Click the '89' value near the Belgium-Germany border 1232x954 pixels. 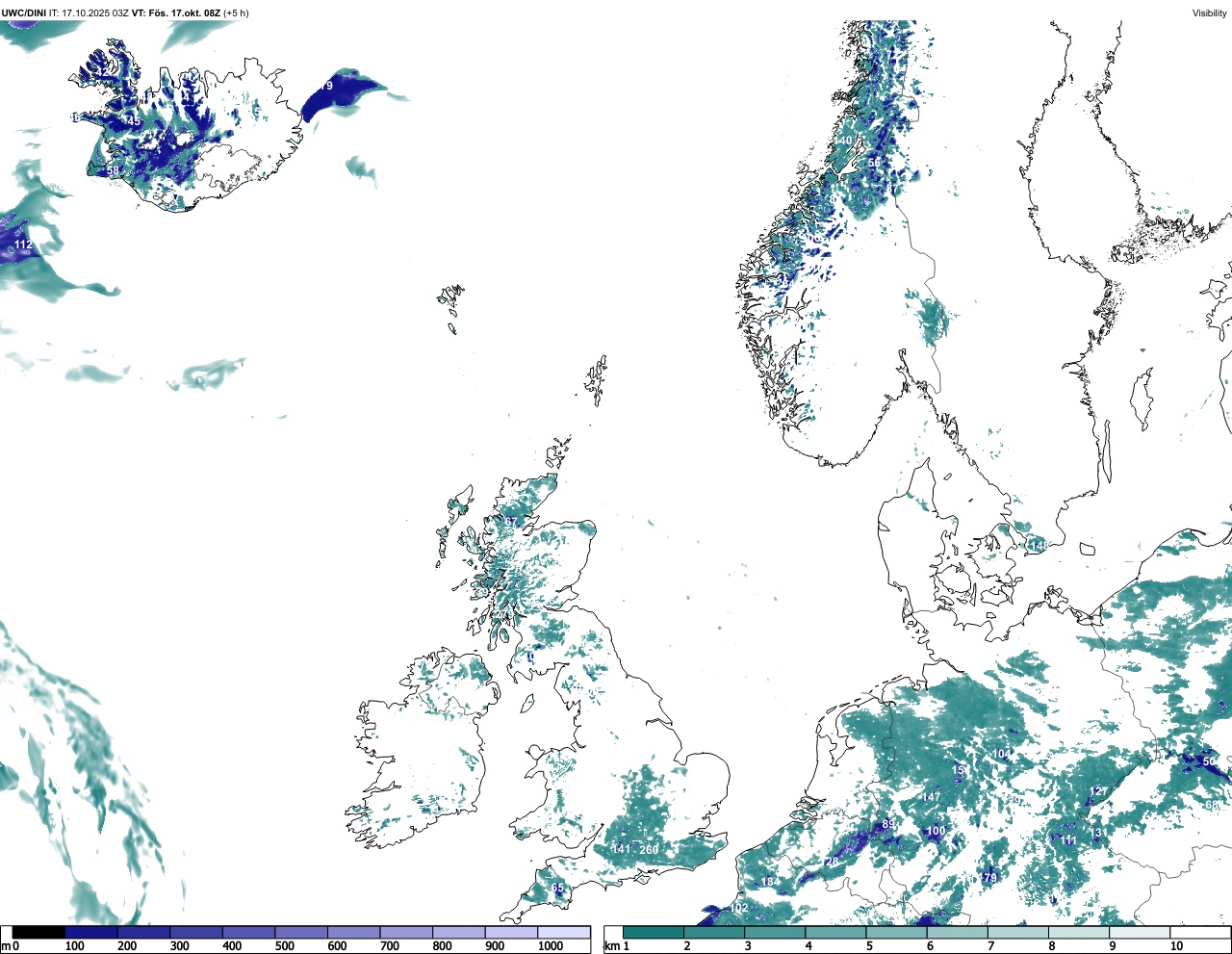point(888,824)
